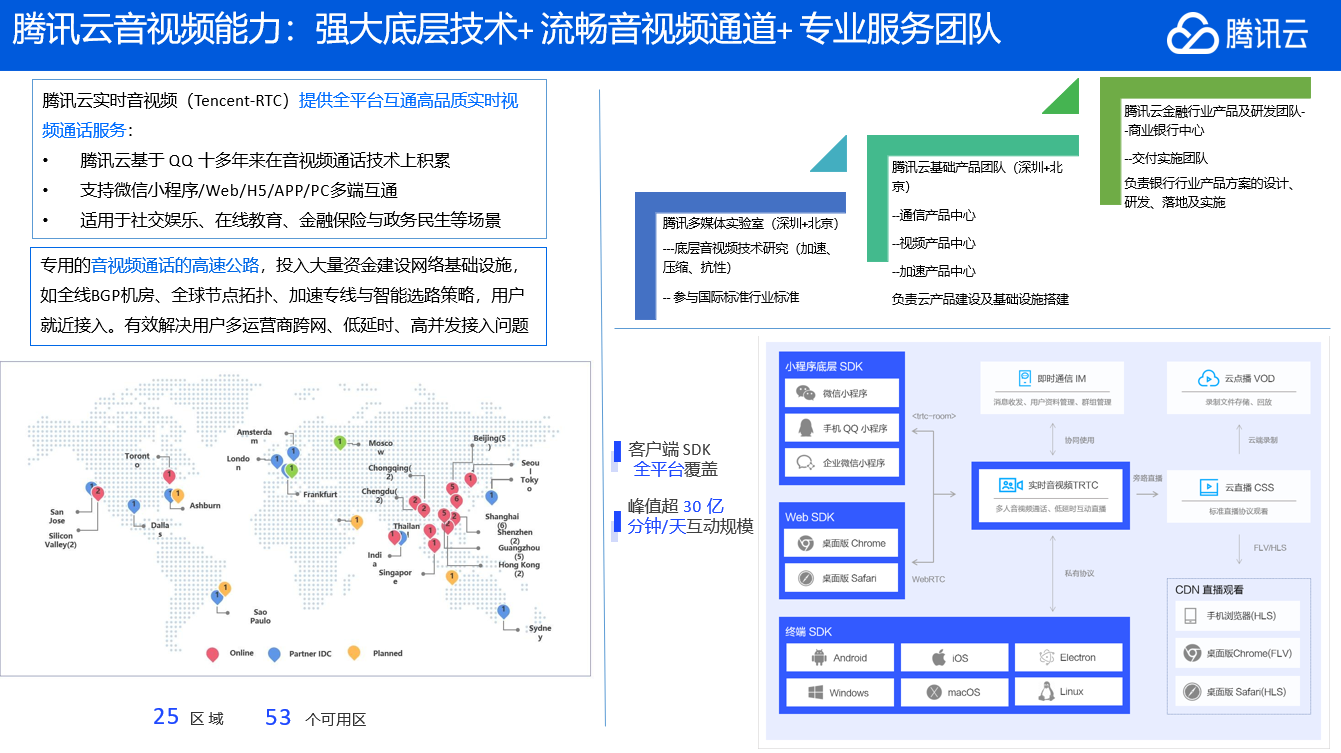
Task: Click the 小程序底层 SDK panel header
Action: click(x=823, y=366)
